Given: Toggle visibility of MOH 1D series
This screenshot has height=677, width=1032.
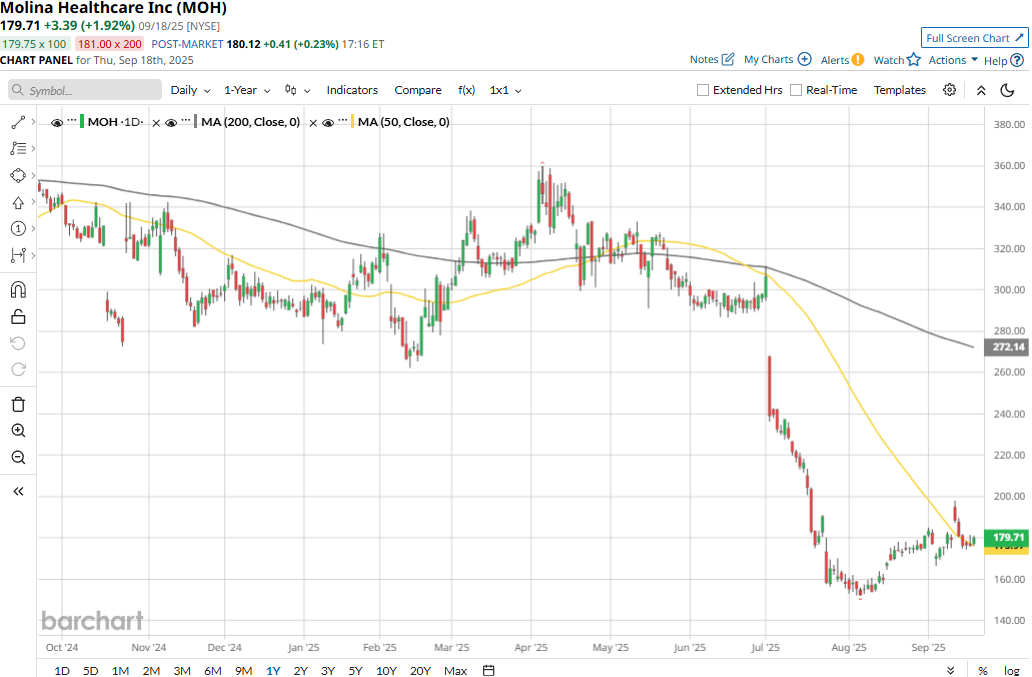Looking at the screenshot, I should [x=57, y=123].
